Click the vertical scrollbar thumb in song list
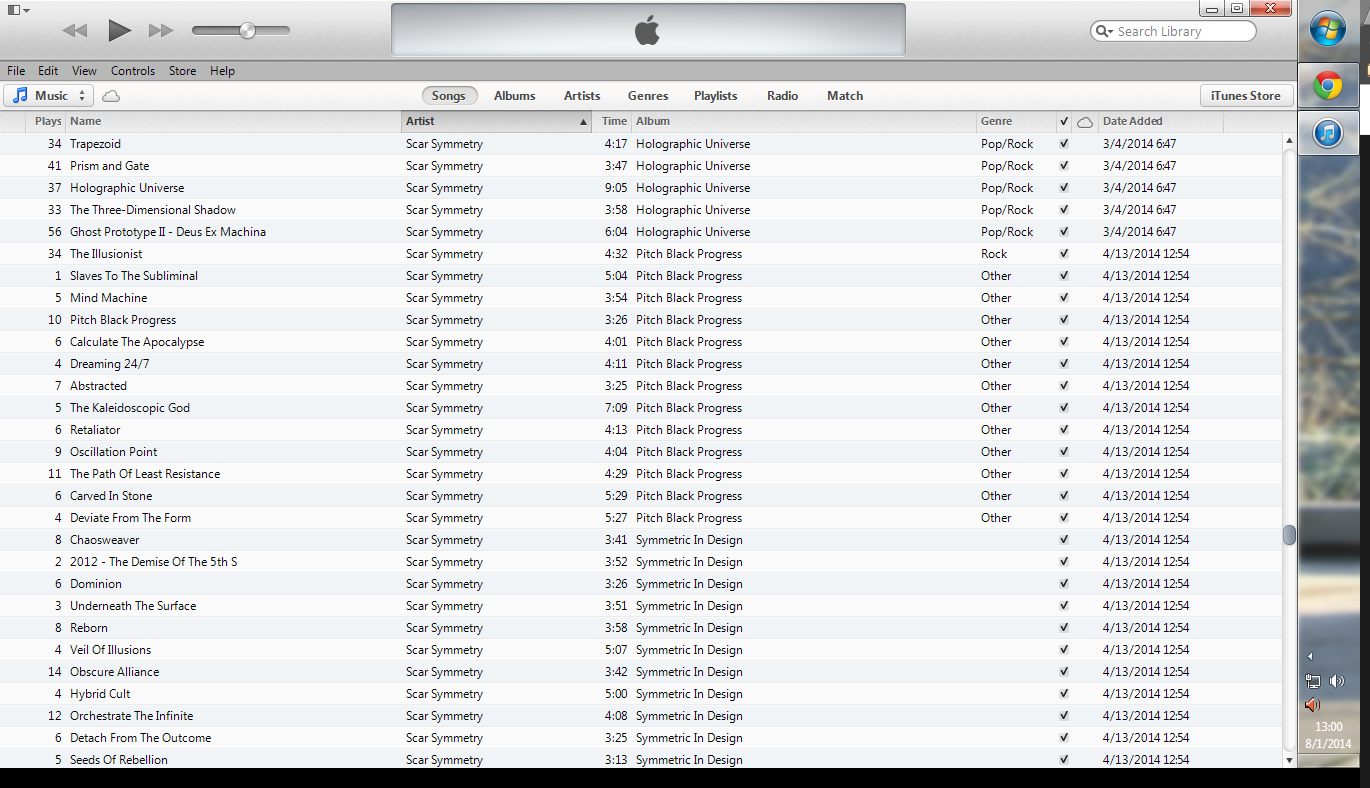Image resolution: width=1370 pixels, height=788 pixels. click(1289, 535)
